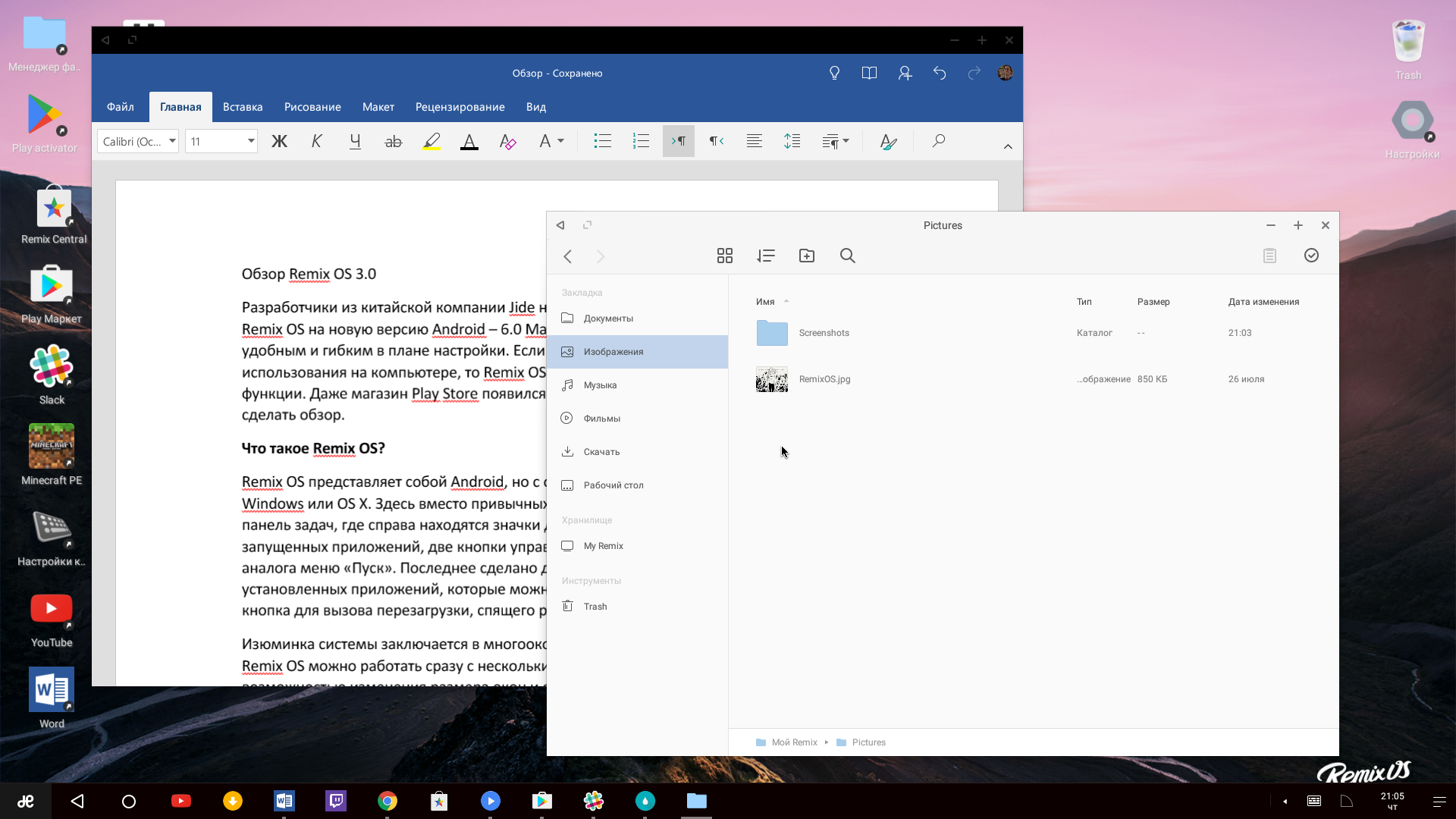Image resolution: width=1456 pixels, height=819 pixels.
Task: Open Документы in the sidebar
Action: (x=637, y=318)
